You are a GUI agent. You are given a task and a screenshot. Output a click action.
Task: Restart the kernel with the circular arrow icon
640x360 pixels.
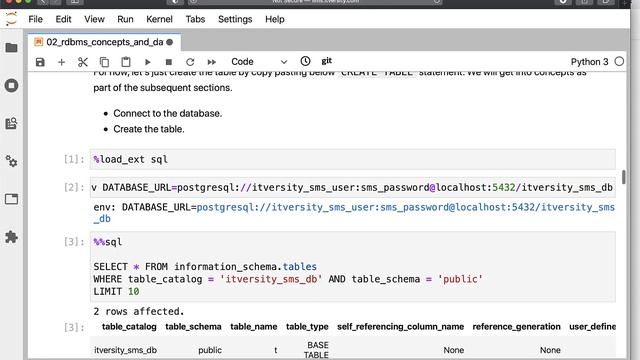coord(190,62)
